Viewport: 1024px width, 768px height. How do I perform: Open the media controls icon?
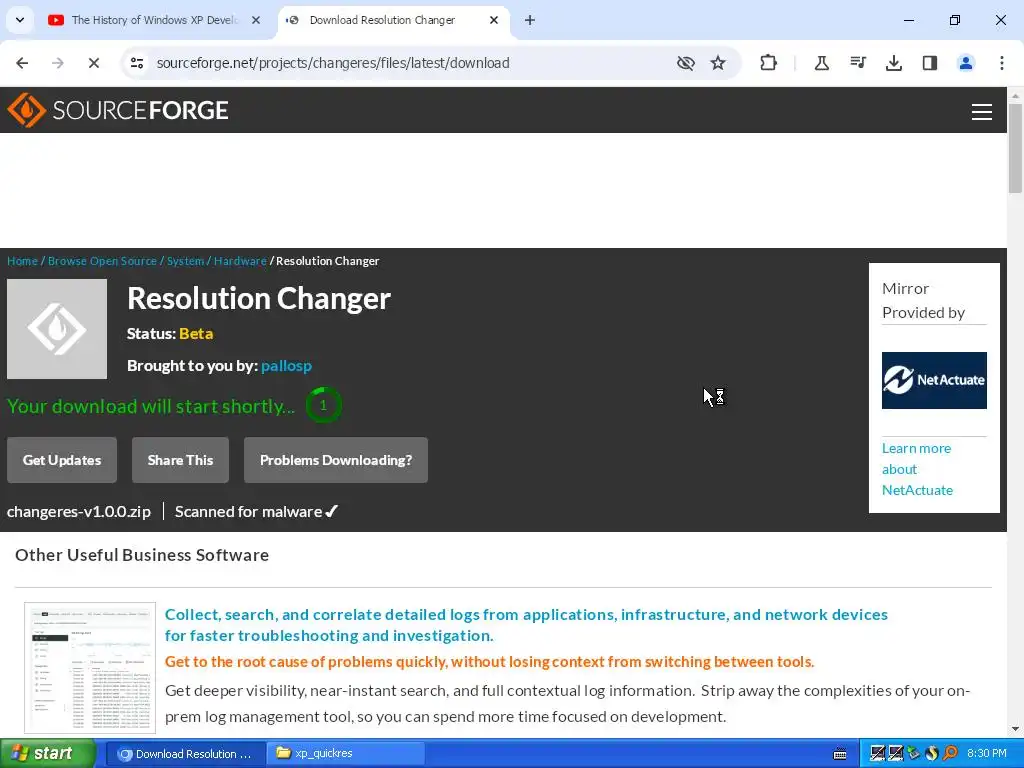point(857,63)
